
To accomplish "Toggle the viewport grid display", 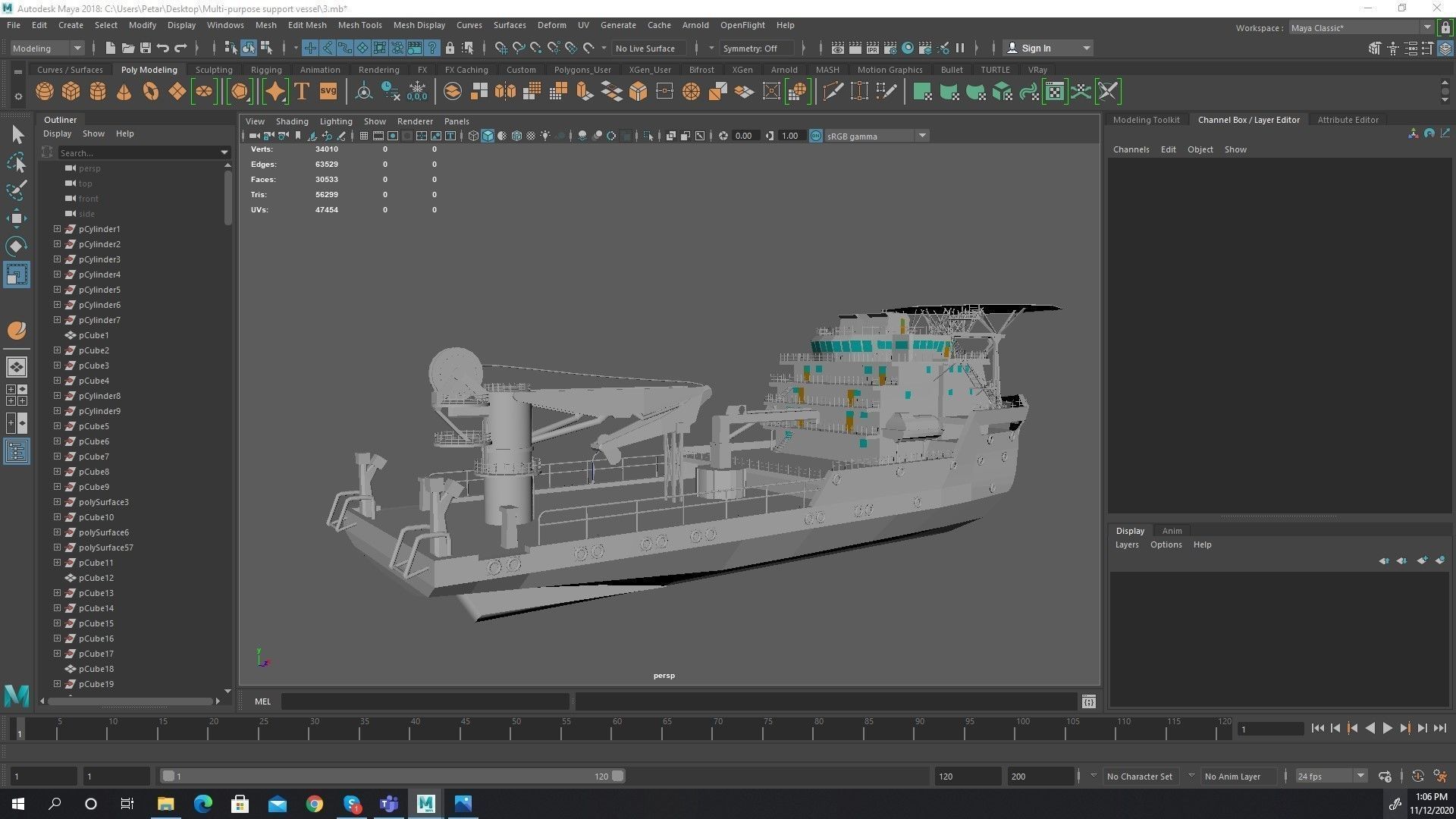I will 364,136.
